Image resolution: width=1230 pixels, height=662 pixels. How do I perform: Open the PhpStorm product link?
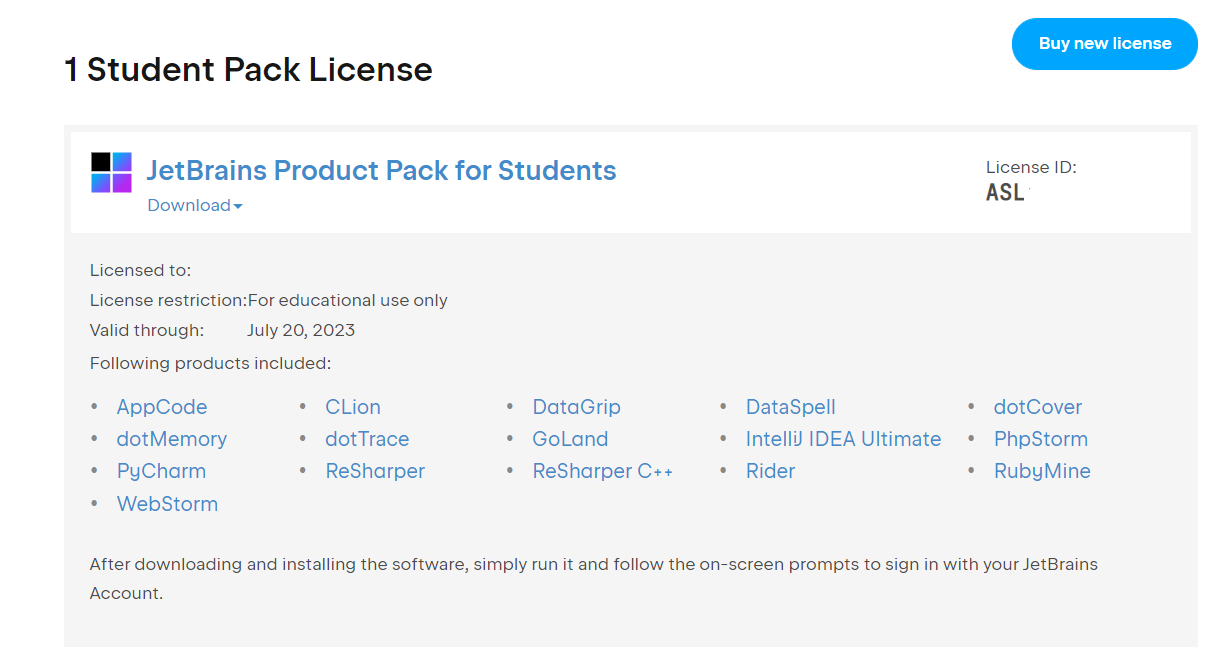point(1040,439)
